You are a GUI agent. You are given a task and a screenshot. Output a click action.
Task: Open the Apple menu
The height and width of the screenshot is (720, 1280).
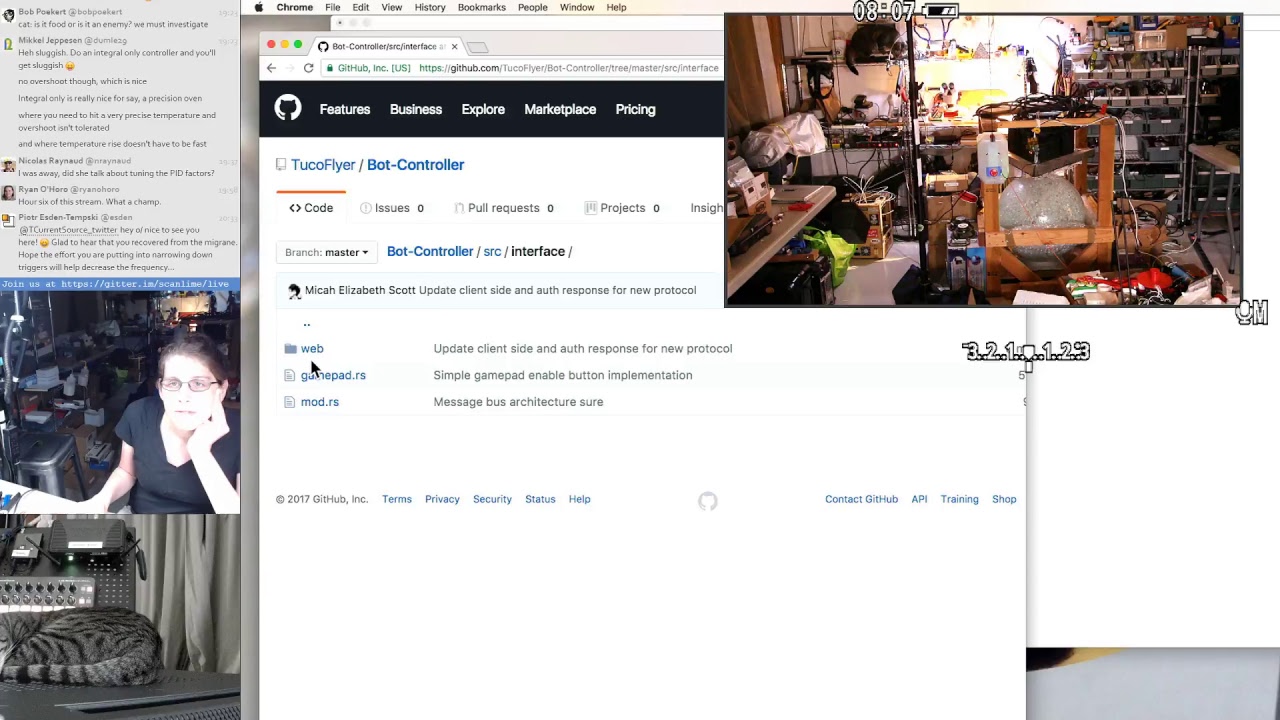(x=259, y=7)
